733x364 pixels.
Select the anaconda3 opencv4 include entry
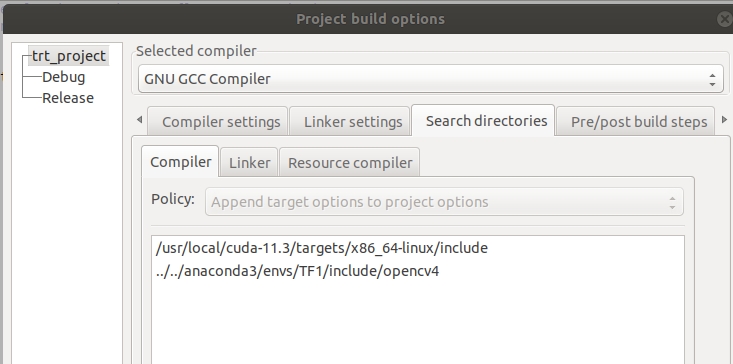pos(297,271)
